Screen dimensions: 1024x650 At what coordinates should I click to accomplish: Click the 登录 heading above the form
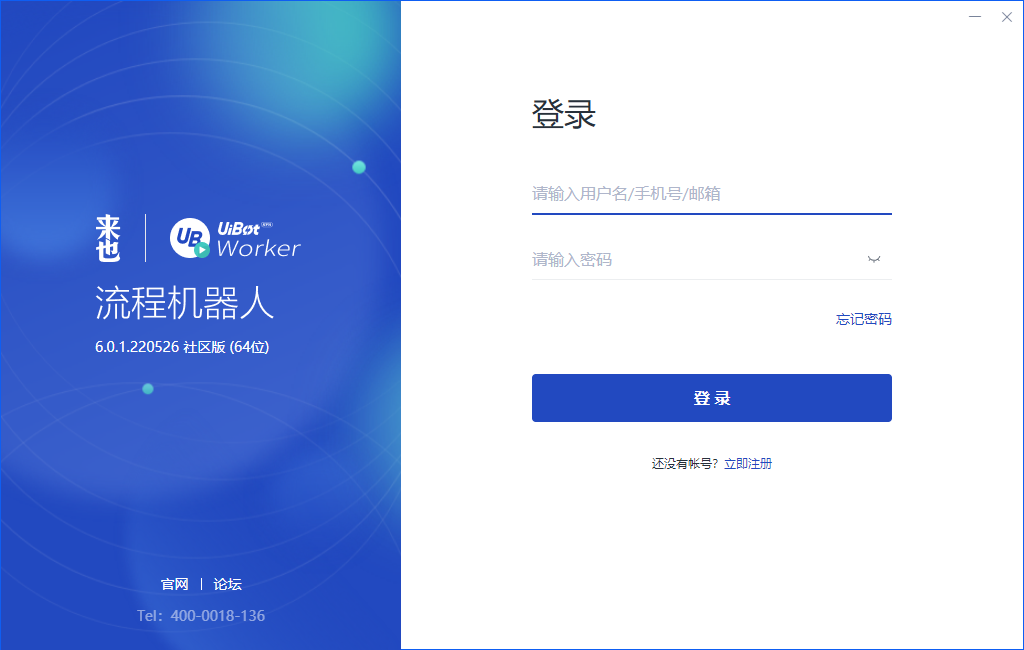tap(564, 115)
